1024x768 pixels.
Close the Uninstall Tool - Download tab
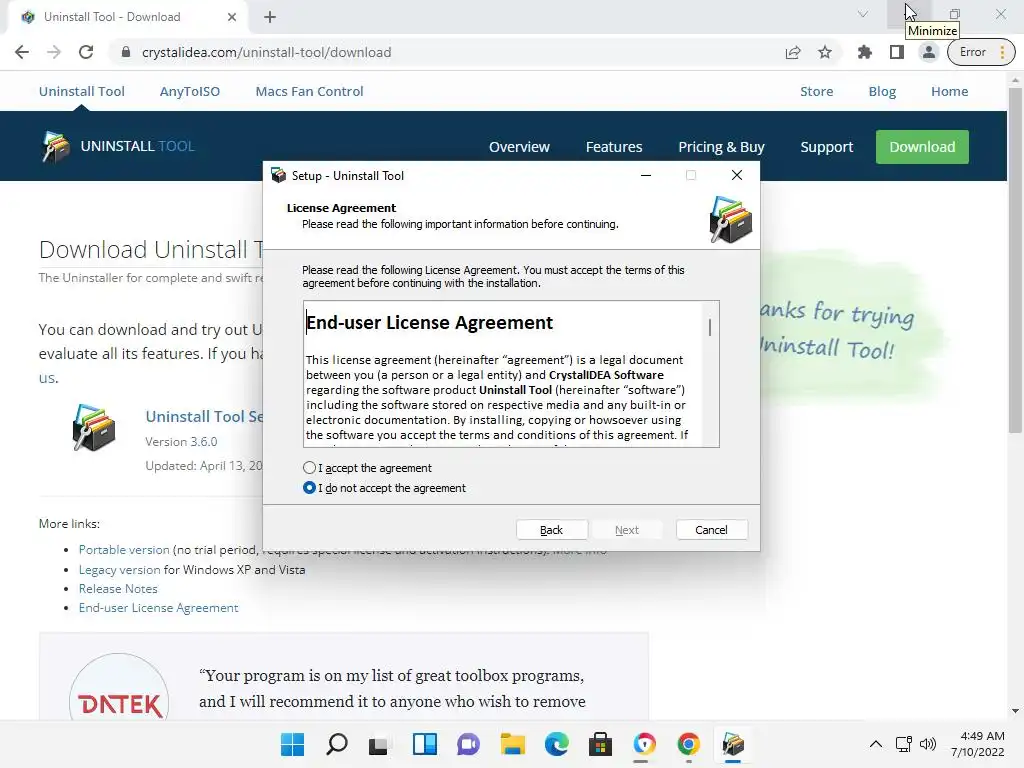point(232,17)
